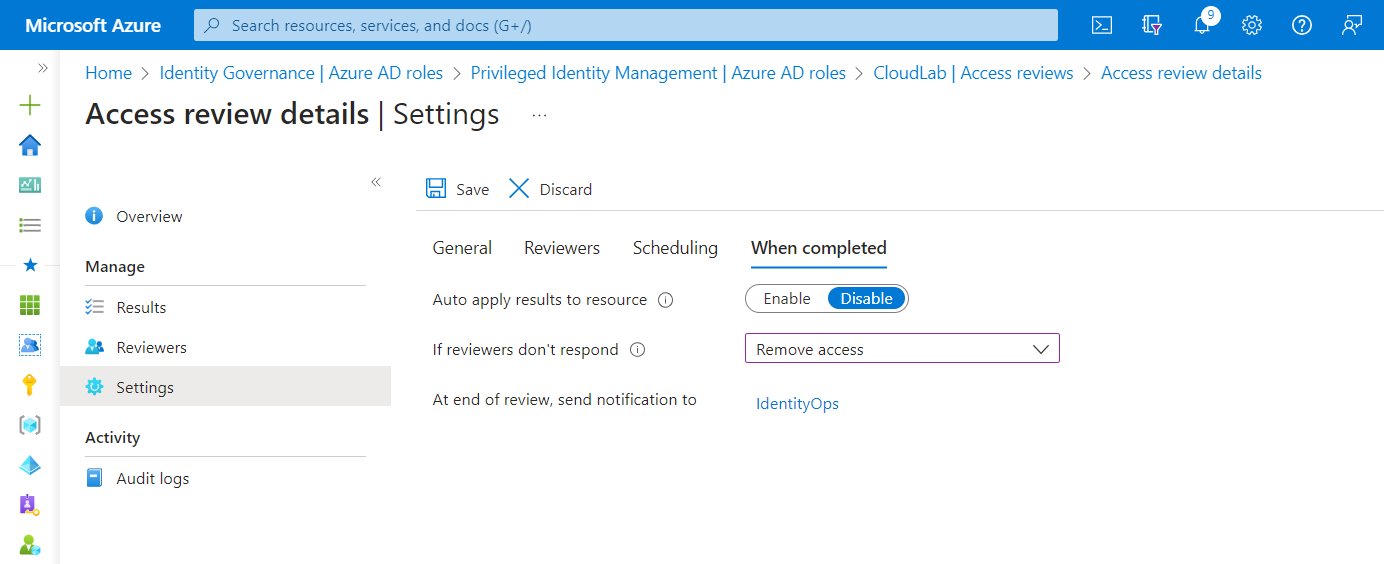The width and height of the screenshot is (1384, 564).
Task: Click the 'At end of review, send notification to' label
Action: click(565, 400)
